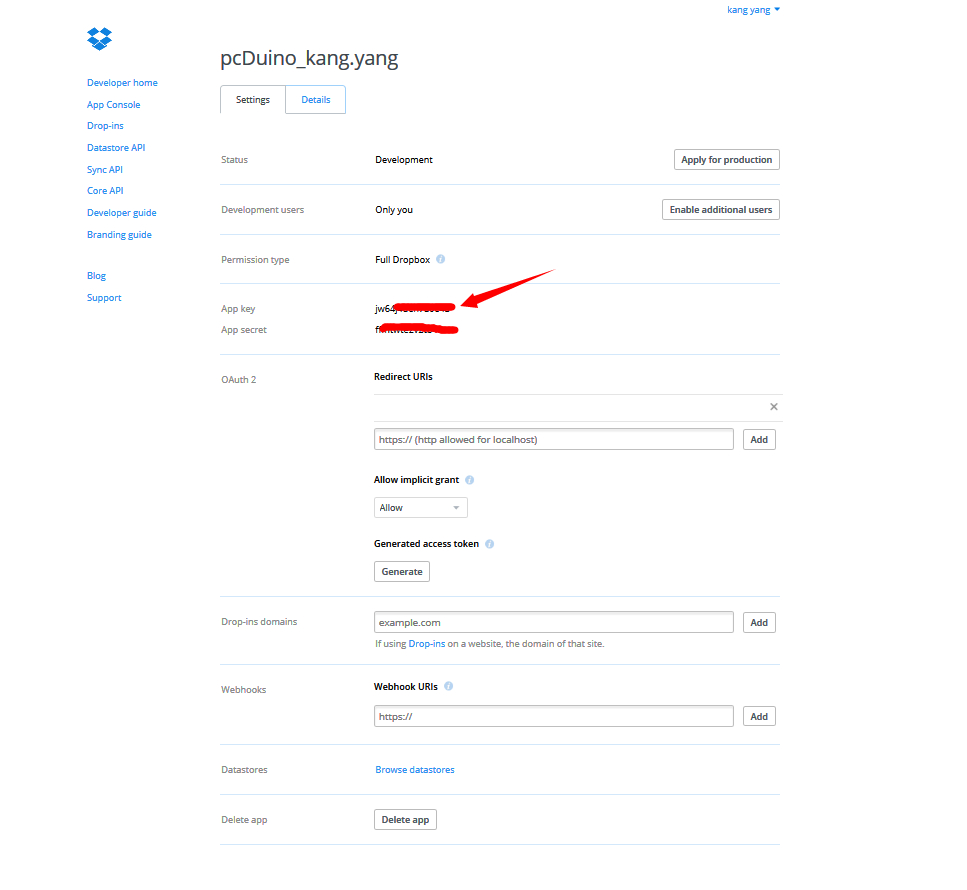Click the OAuth 2 label

(x=239, y=380)
